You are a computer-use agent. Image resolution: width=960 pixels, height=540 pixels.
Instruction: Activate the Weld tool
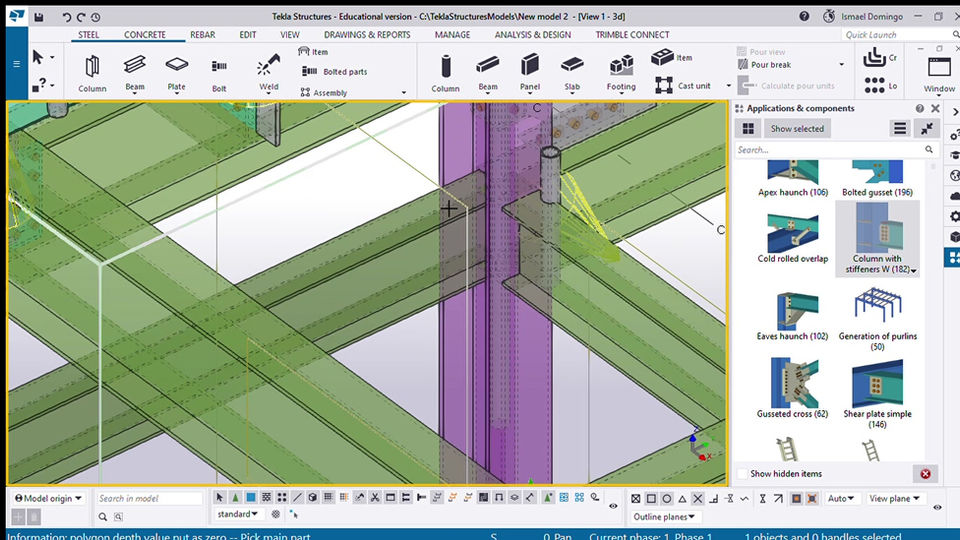pos(268,73)
